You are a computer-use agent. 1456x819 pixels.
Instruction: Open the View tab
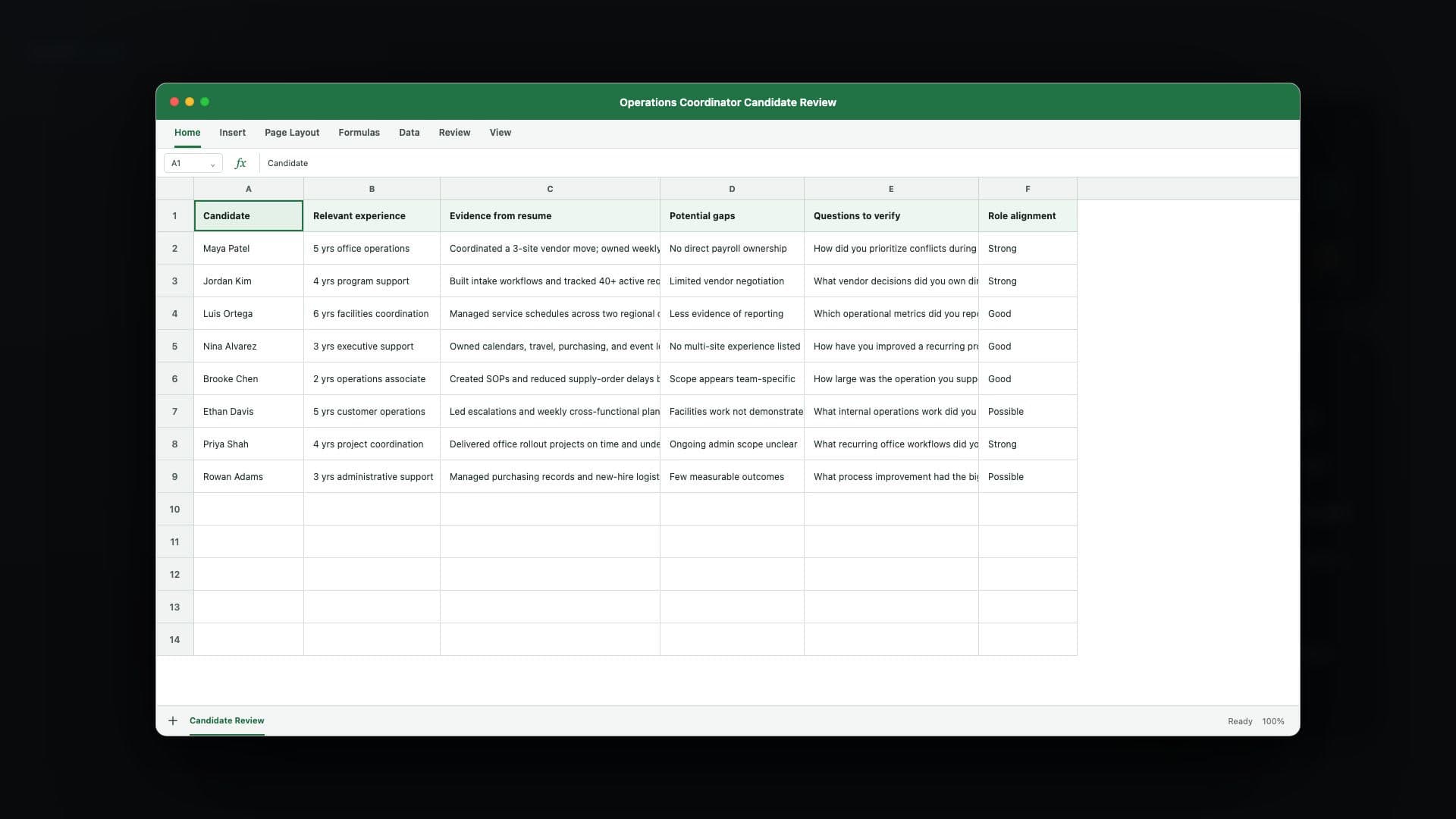500,133
